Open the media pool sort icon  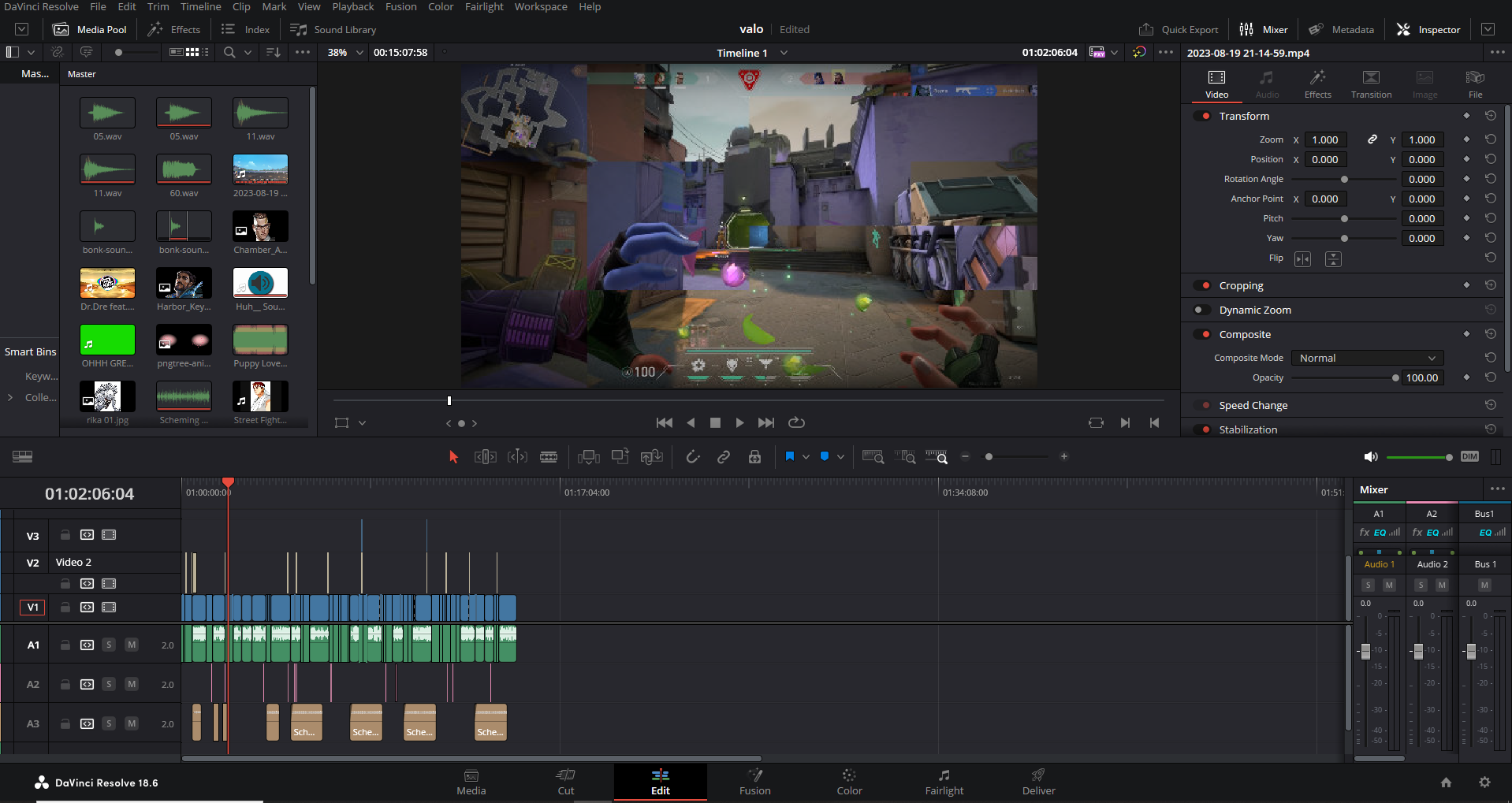coord(274,52)
